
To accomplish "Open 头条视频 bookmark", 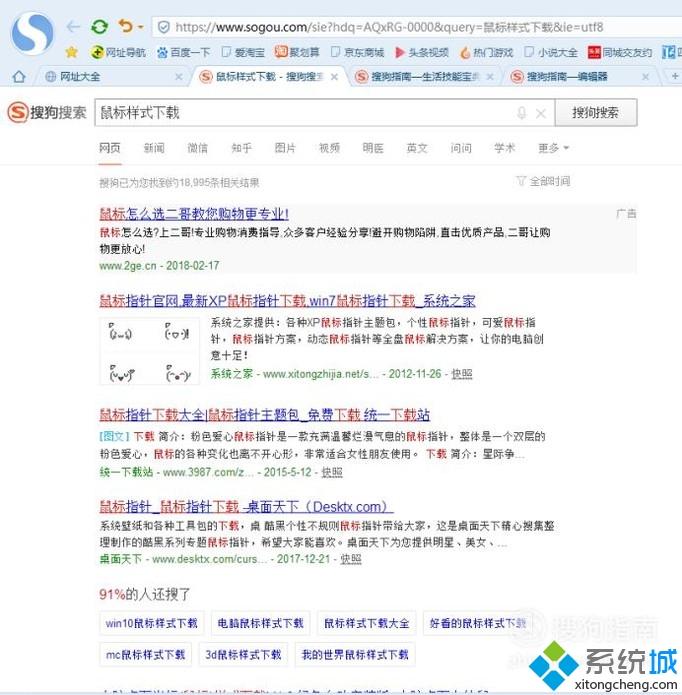I will pos(422,52).
